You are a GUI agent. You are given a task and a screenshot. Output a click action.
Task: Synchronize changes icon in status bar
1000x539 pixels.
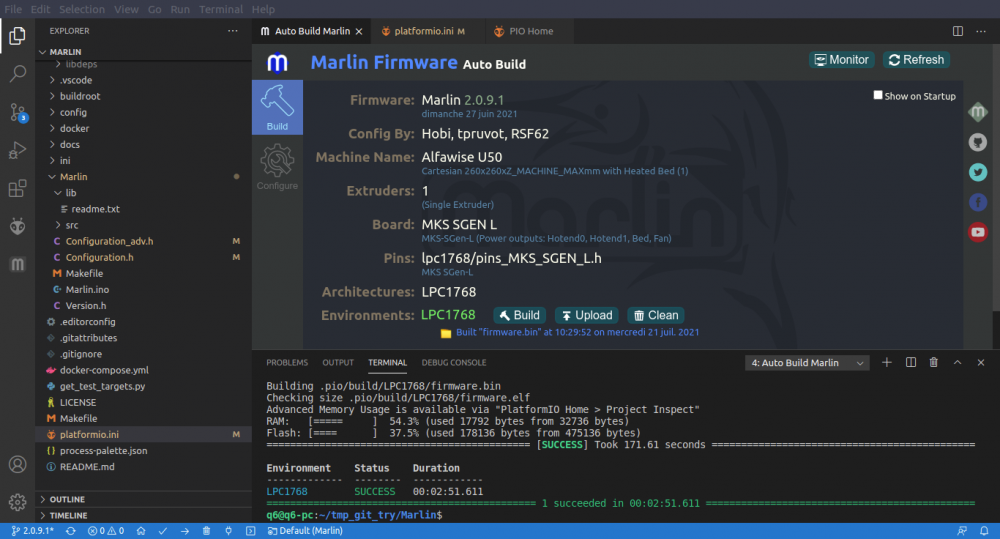click(70, 531)
